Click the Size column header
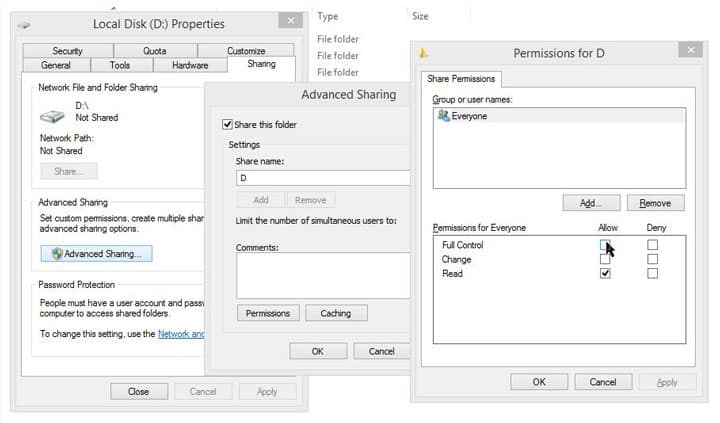Image resolution: width=720 pixels, height=423 pixels. pos(420,17)
